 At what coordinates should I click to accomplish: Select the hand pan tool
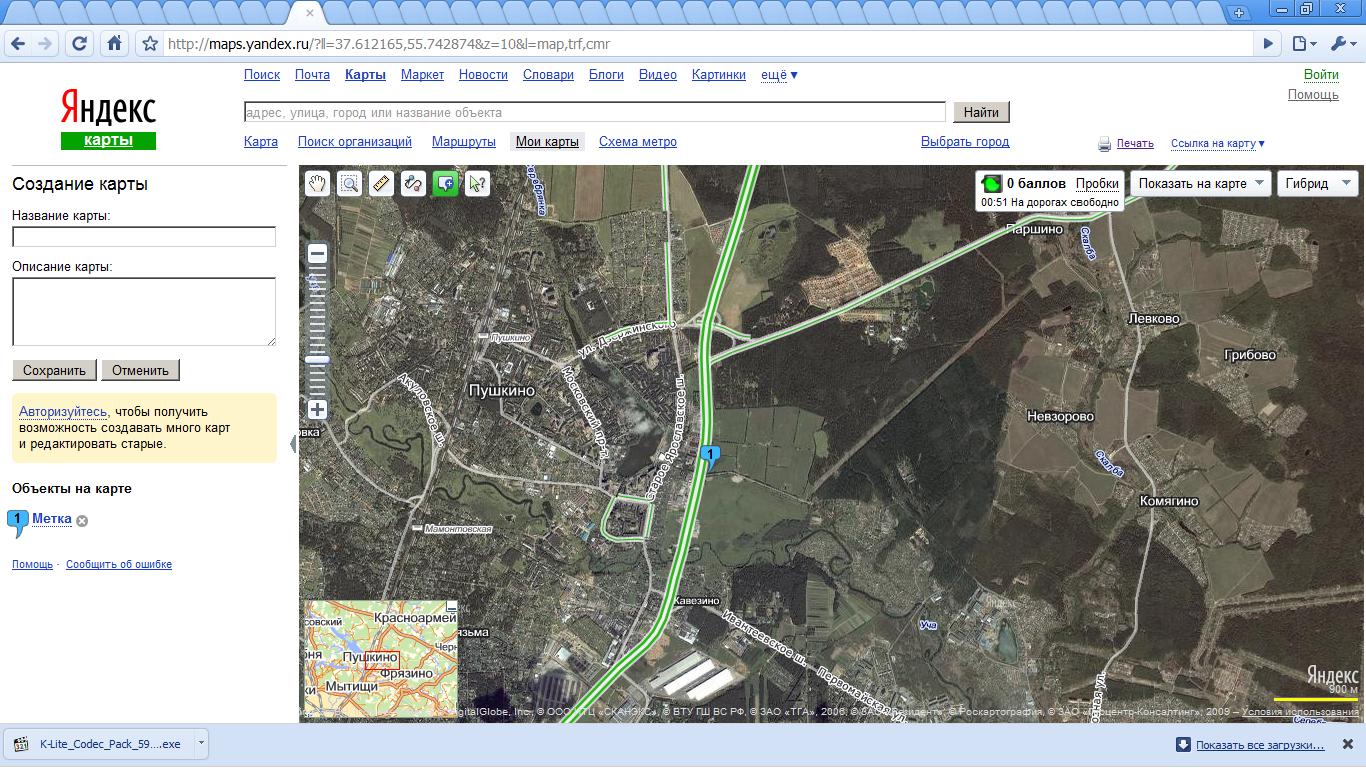[x=317, y=183]
